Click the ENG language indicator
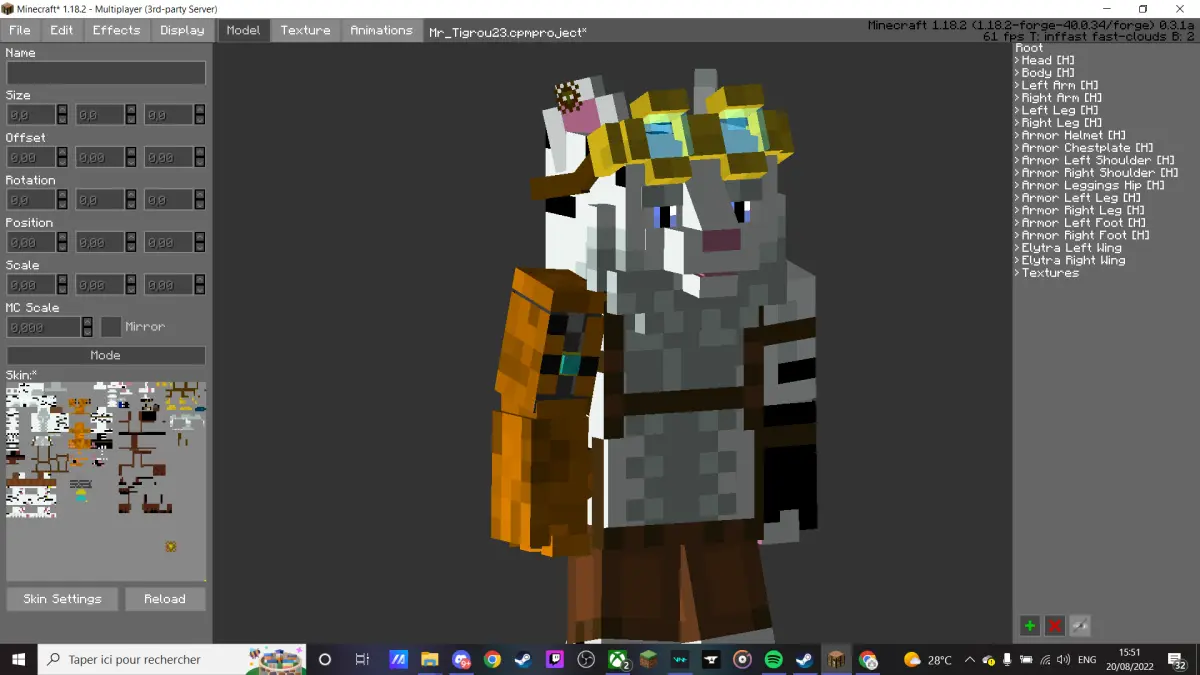This screenshot has width=1200, height=675. [x=1087, y=660]
